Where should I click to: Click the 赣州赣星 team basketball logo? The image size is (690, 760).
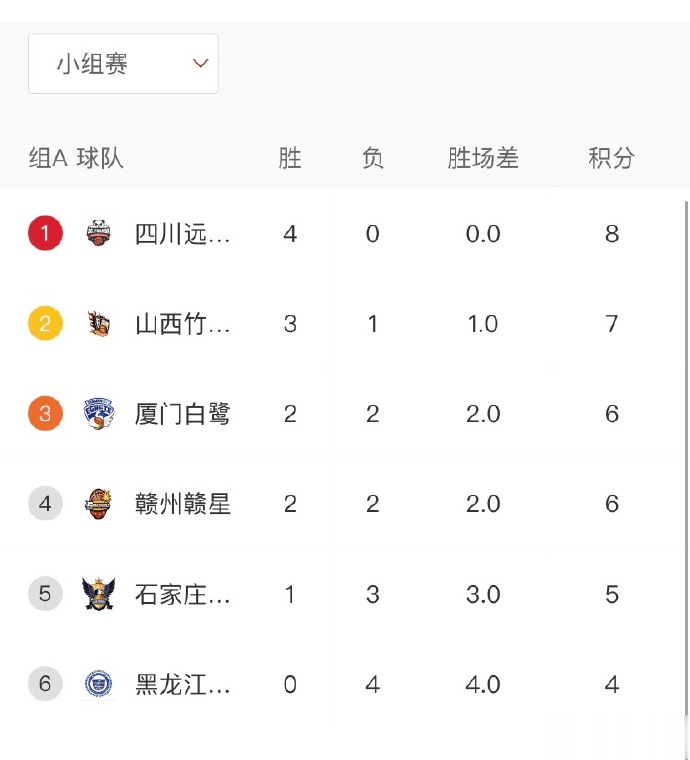click(99, 504)
